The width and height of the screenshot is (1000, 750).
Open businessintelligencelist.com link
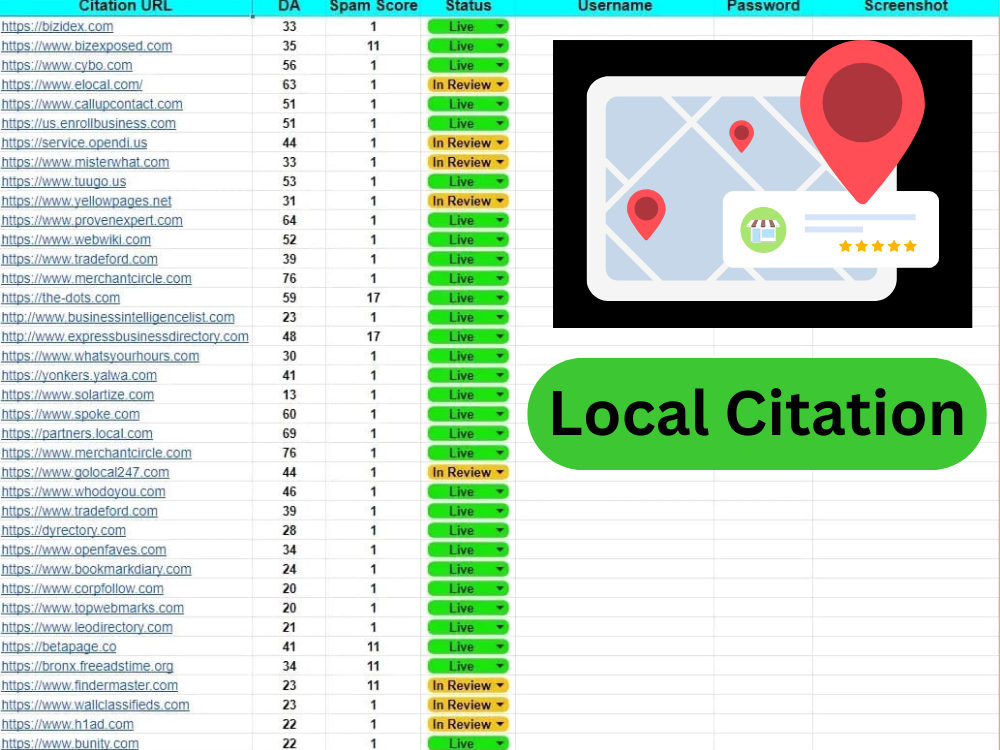[x=118, y=317]
